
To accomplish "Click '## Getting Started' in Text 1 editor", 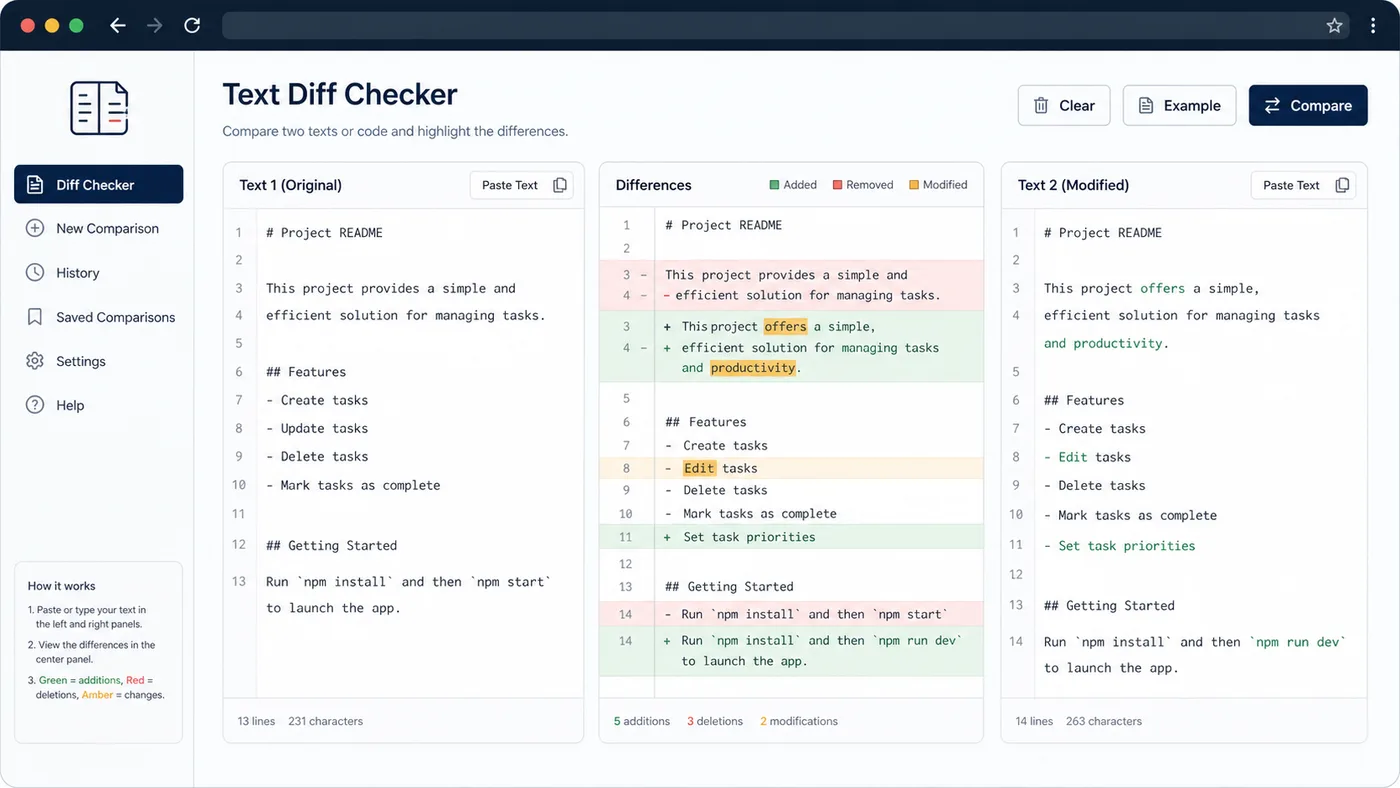I will tap(332, 545).
